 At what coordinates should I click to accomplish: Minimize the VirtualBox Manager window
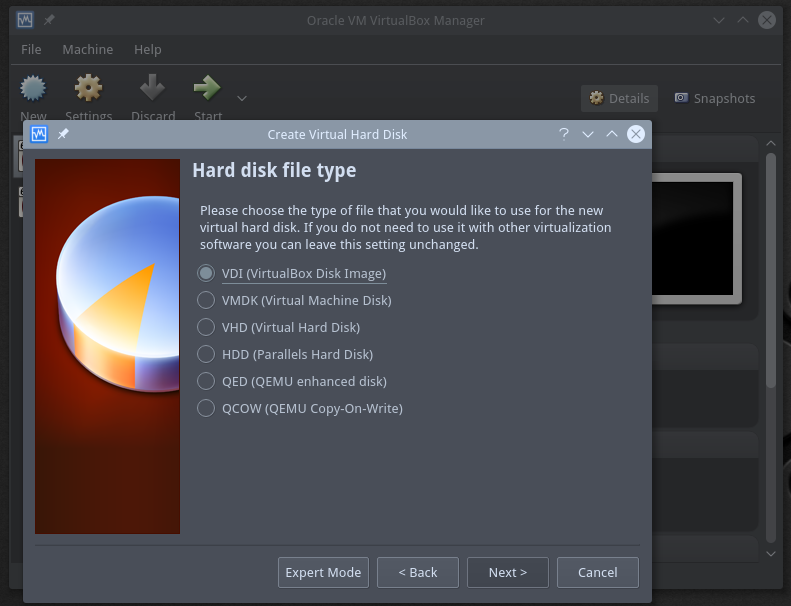click(x=719, y=20)
